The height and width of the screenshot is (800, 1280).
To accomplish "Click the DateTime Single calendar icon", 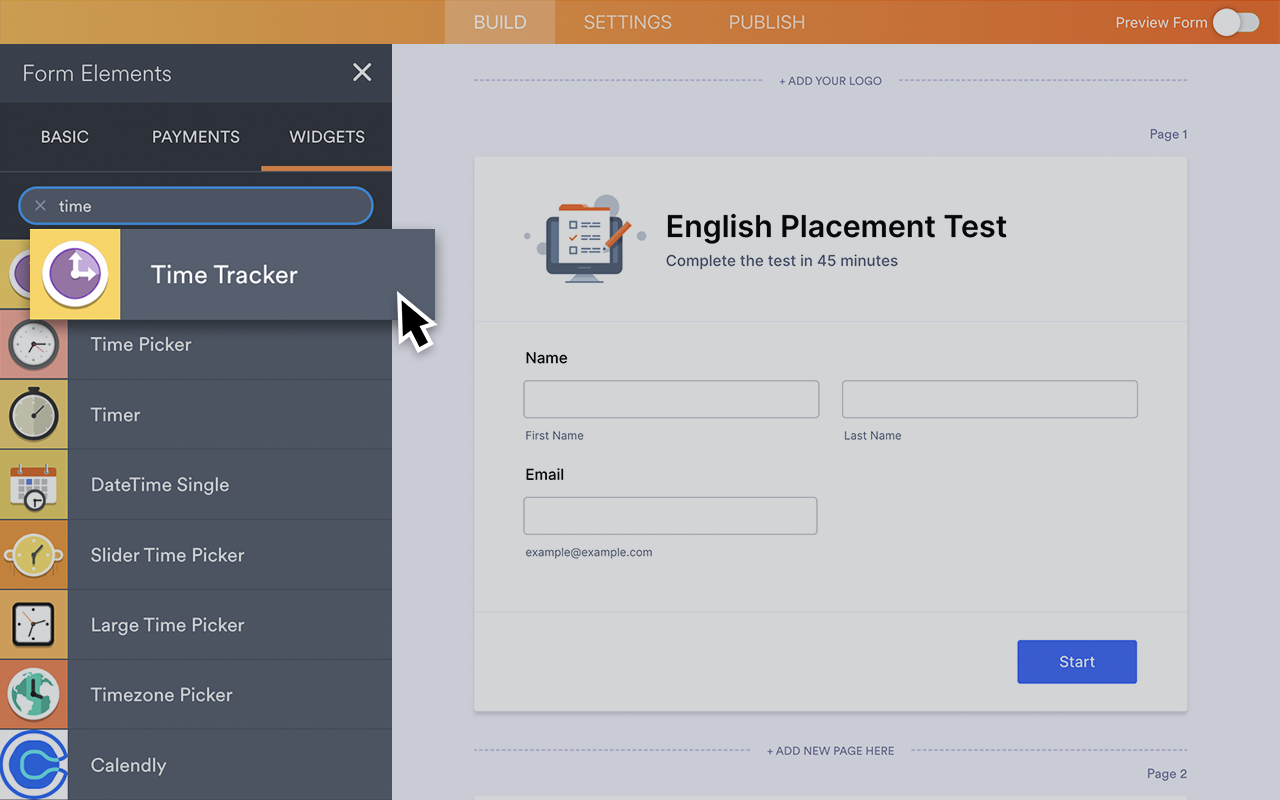I will pos(33,484).
